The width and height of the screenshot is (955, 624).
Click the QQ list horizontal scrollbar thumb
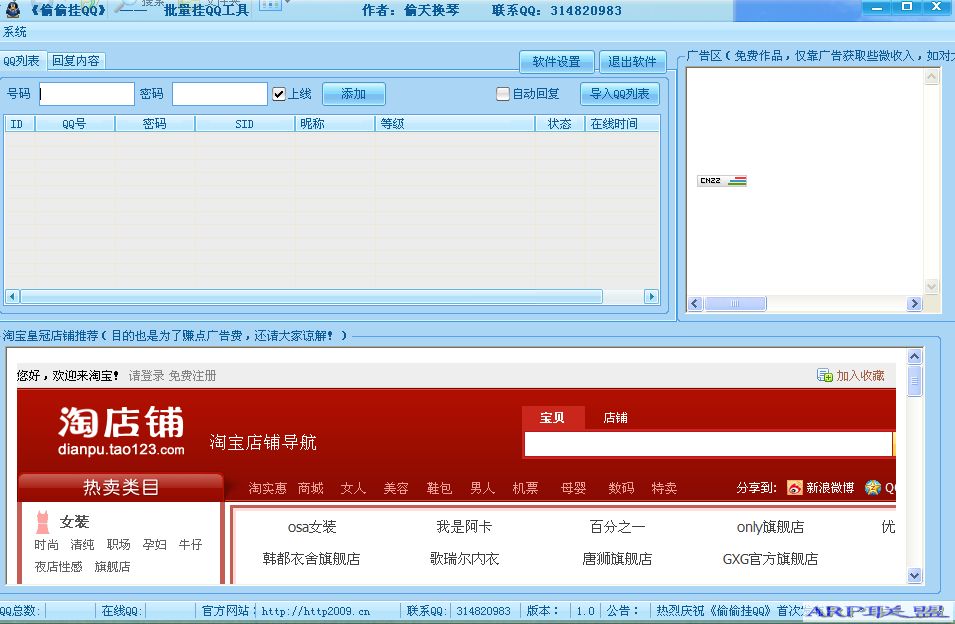[311, 296]
